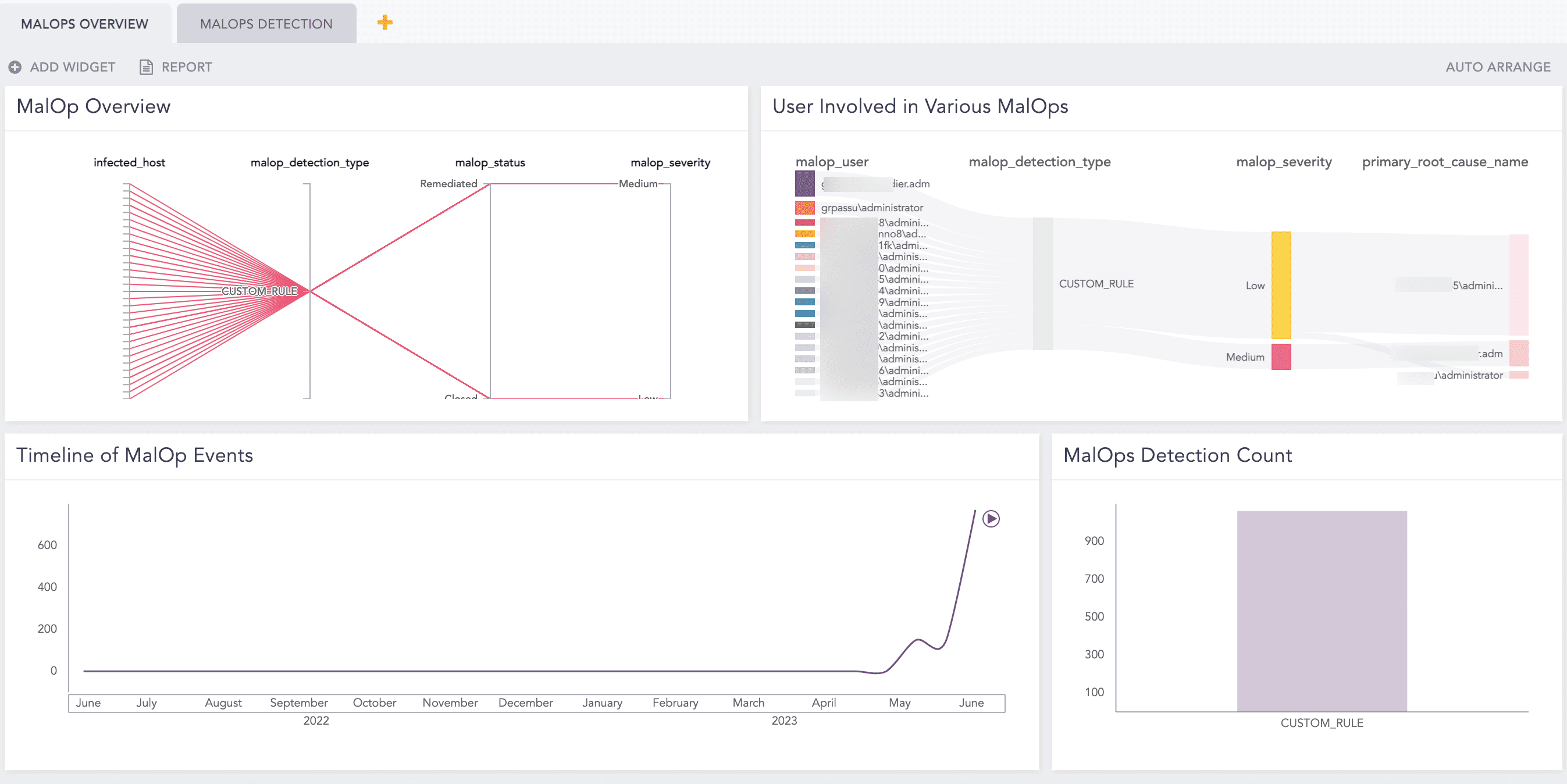Click the Medium severity axis label
1567x784 pixels.
click(x=638, y=183)
